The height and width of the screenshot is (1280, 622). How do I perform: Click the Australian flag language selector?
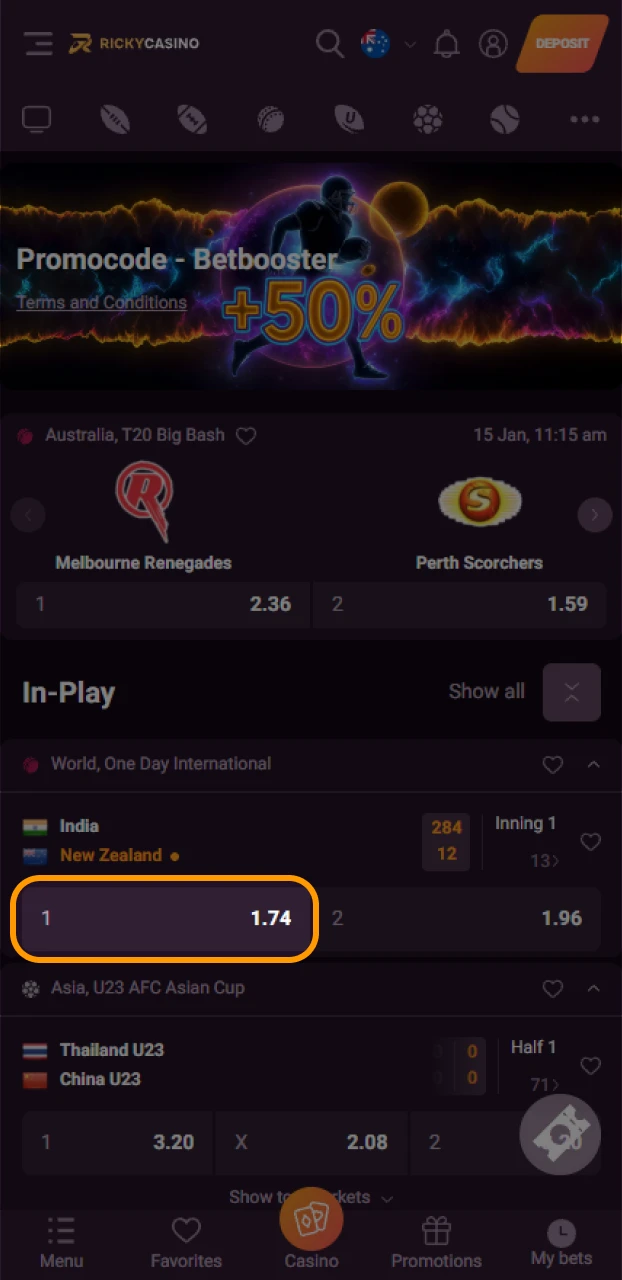376,44
